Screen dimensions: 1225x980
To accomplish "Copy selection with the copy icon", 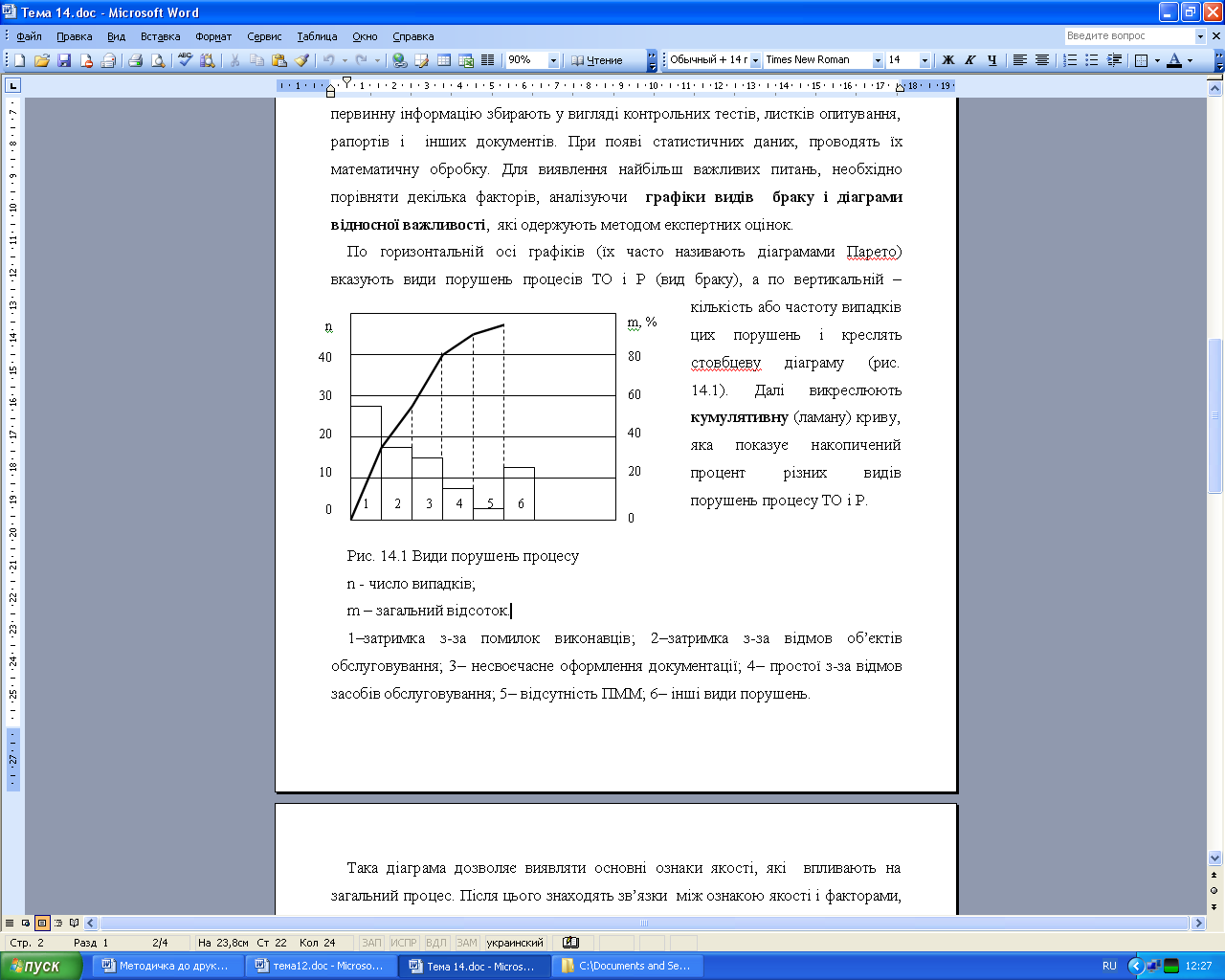I will click(256, 60).
